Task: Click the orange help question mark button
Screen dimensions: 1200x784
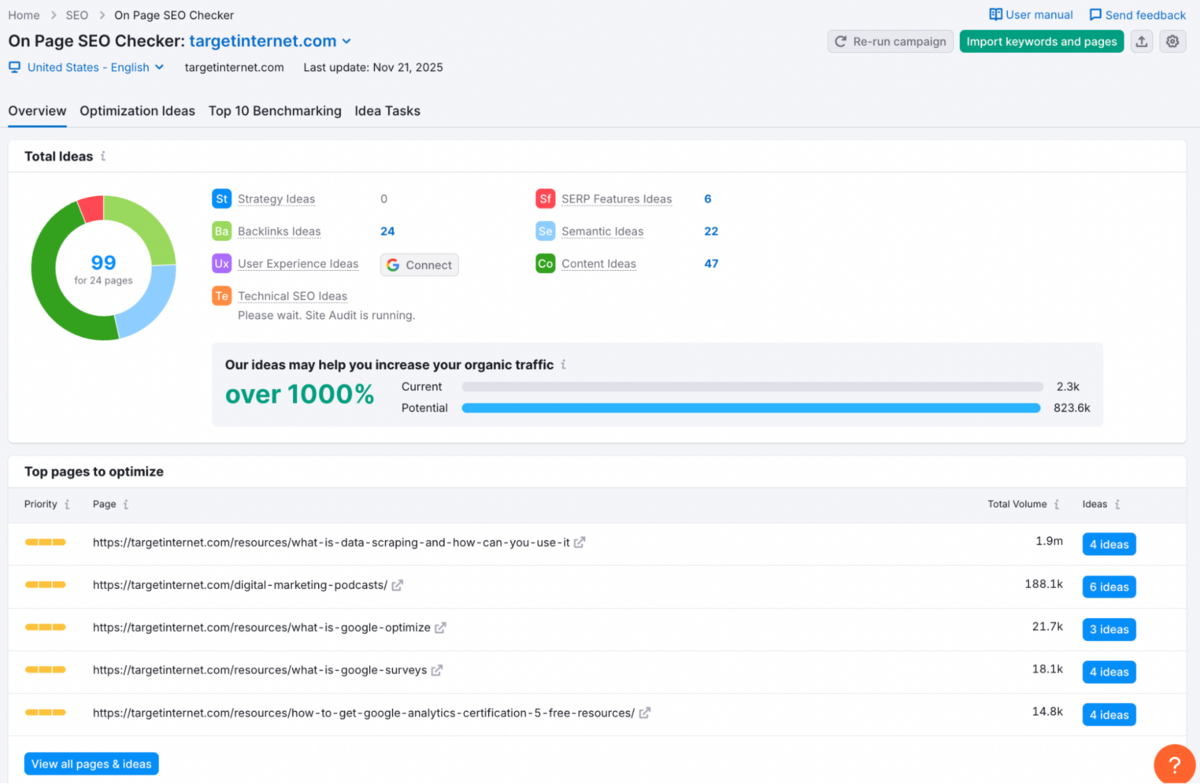Action: point(1175,764)
